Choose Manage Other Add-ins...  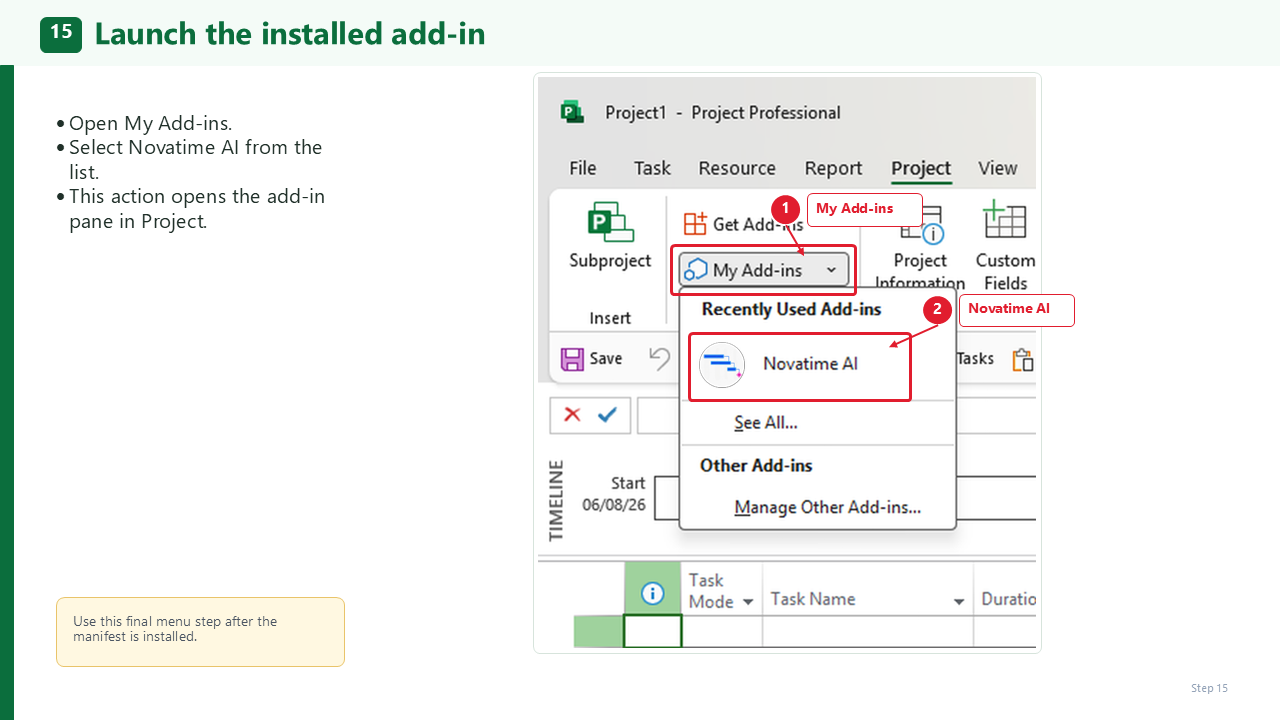click(x=828, y=507)
